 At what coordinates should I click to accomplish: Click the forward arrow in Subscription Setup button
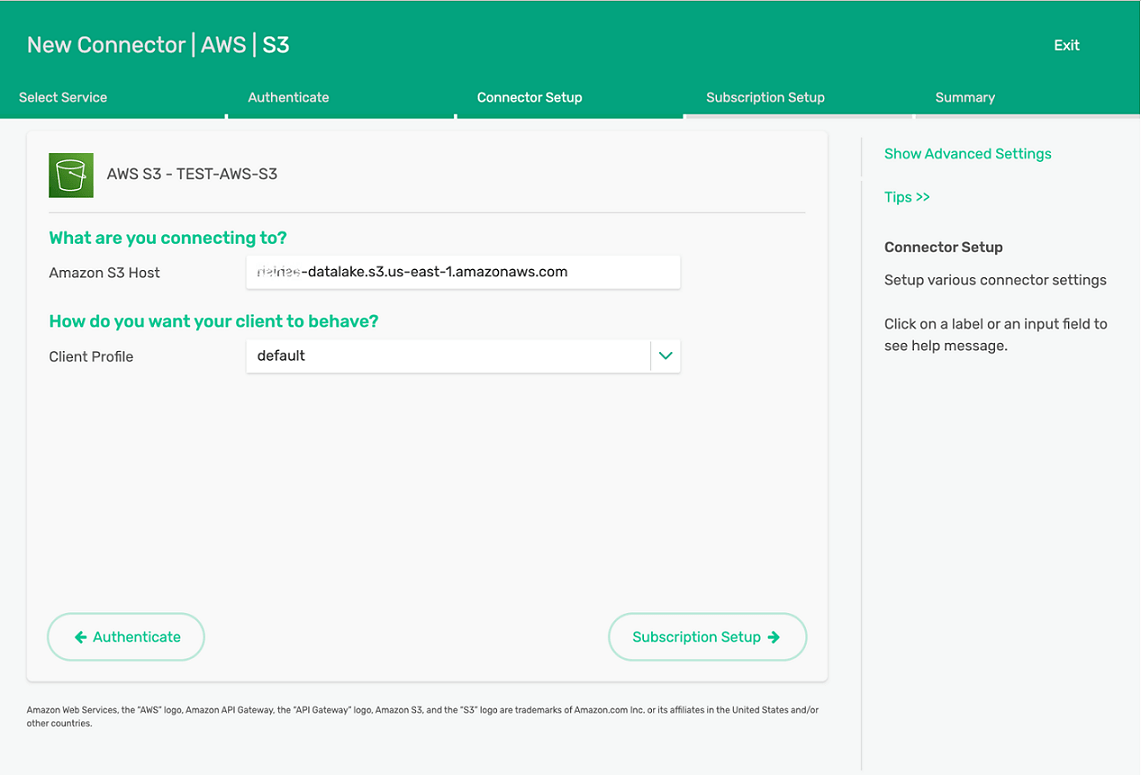click(773, 637)
